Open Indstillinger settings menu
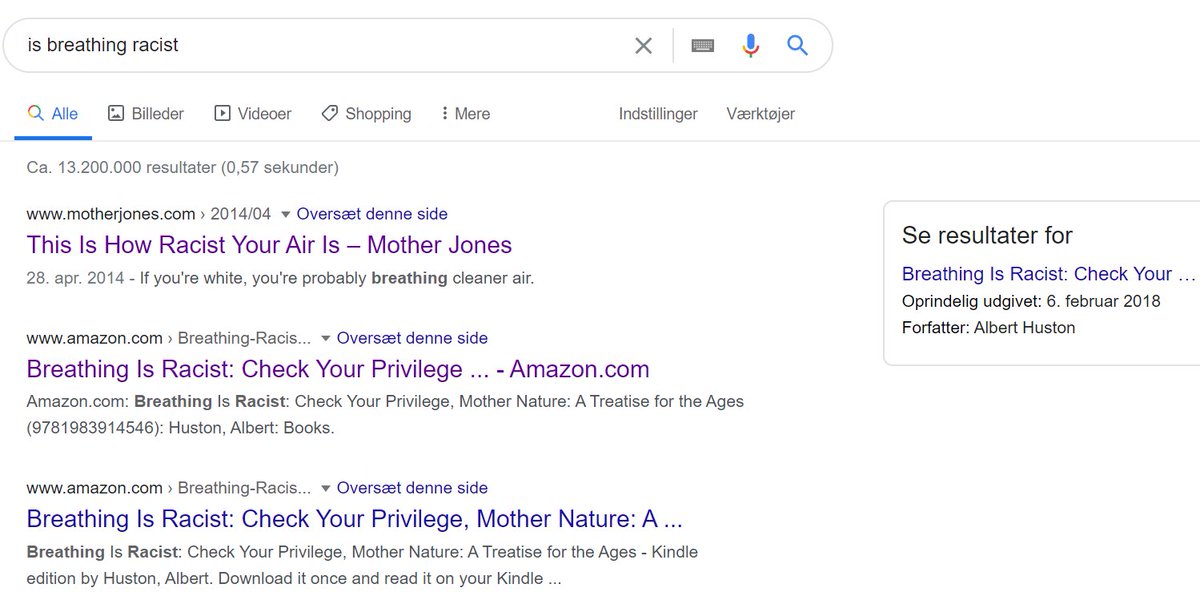The image size is (1200, 592). 658,114
